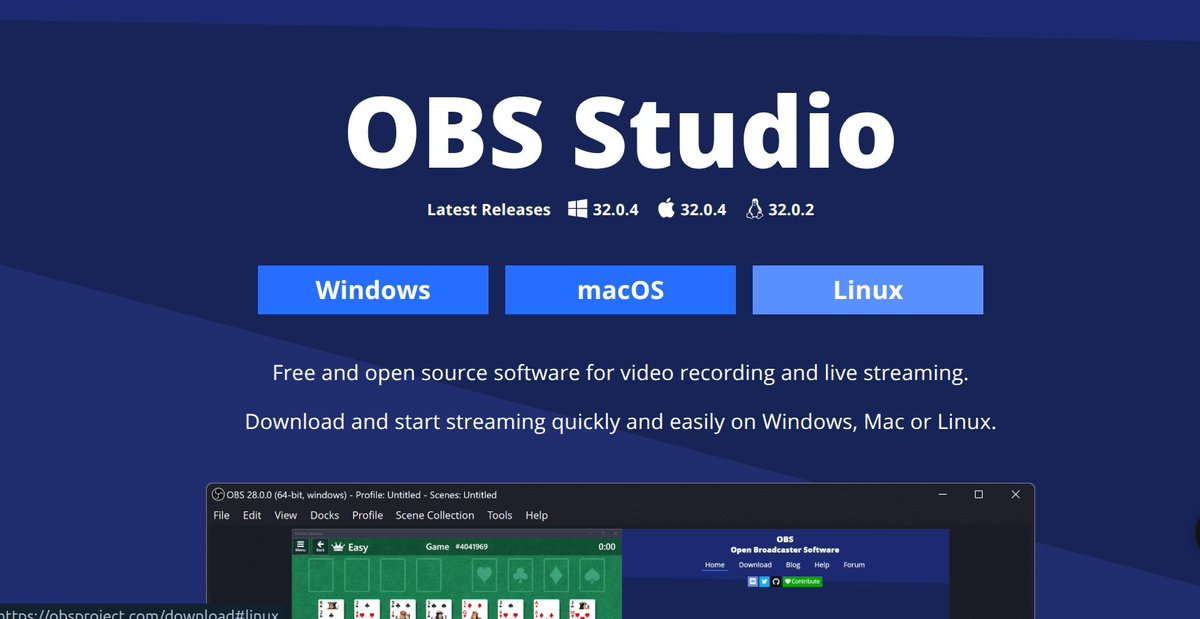Click the solitaire Menu hamburger icon
Screen dimensions: 1200x619
click(x=300, y=546)
